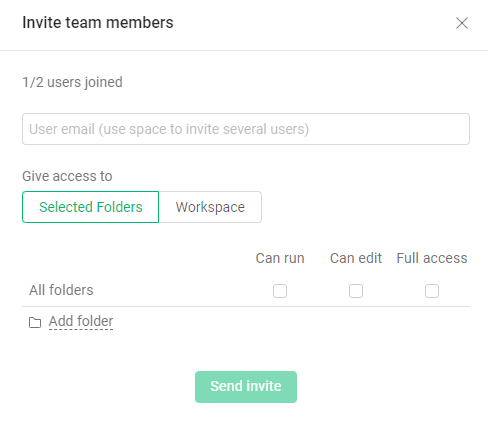Image resolution: width=488 pixels, height=423 pixels.
Task: Focus the User email input field
Action: (246, 129)
